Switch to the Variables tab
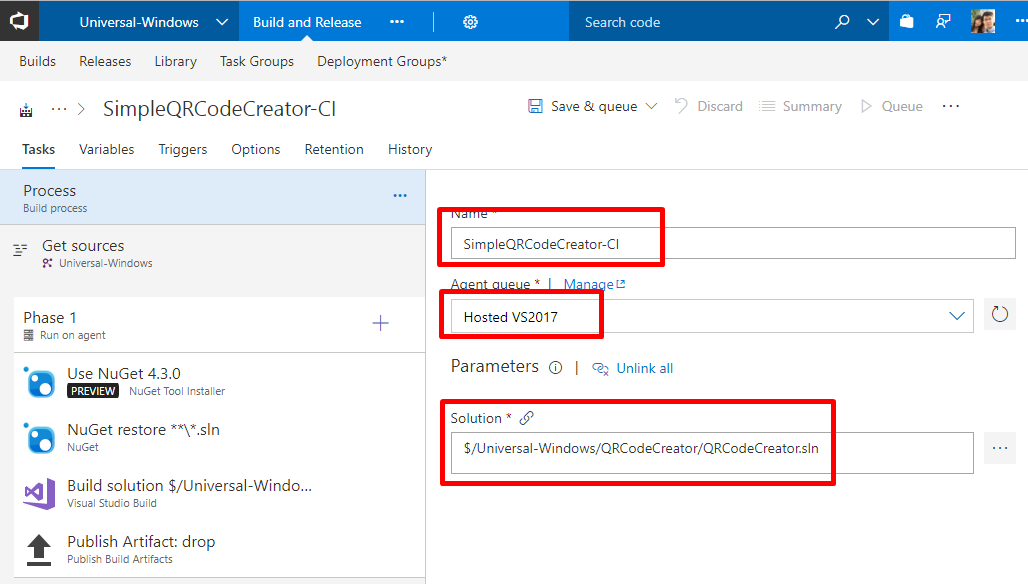This screenshot has height=584, width=1028. click(x=106, y=149)
